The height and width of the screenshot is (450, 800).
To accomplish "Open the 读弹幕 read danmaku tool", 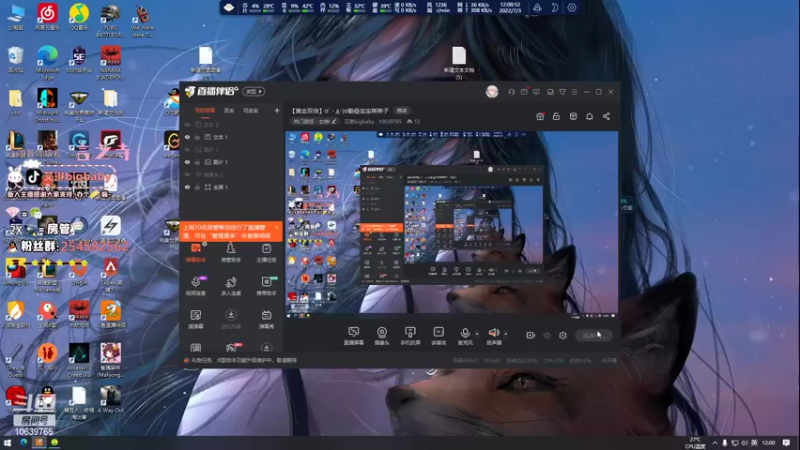I will pos(196,319).
